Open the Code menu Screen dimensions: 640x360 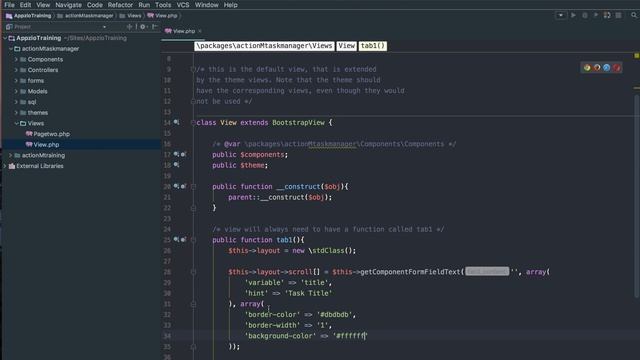[95, 5]
